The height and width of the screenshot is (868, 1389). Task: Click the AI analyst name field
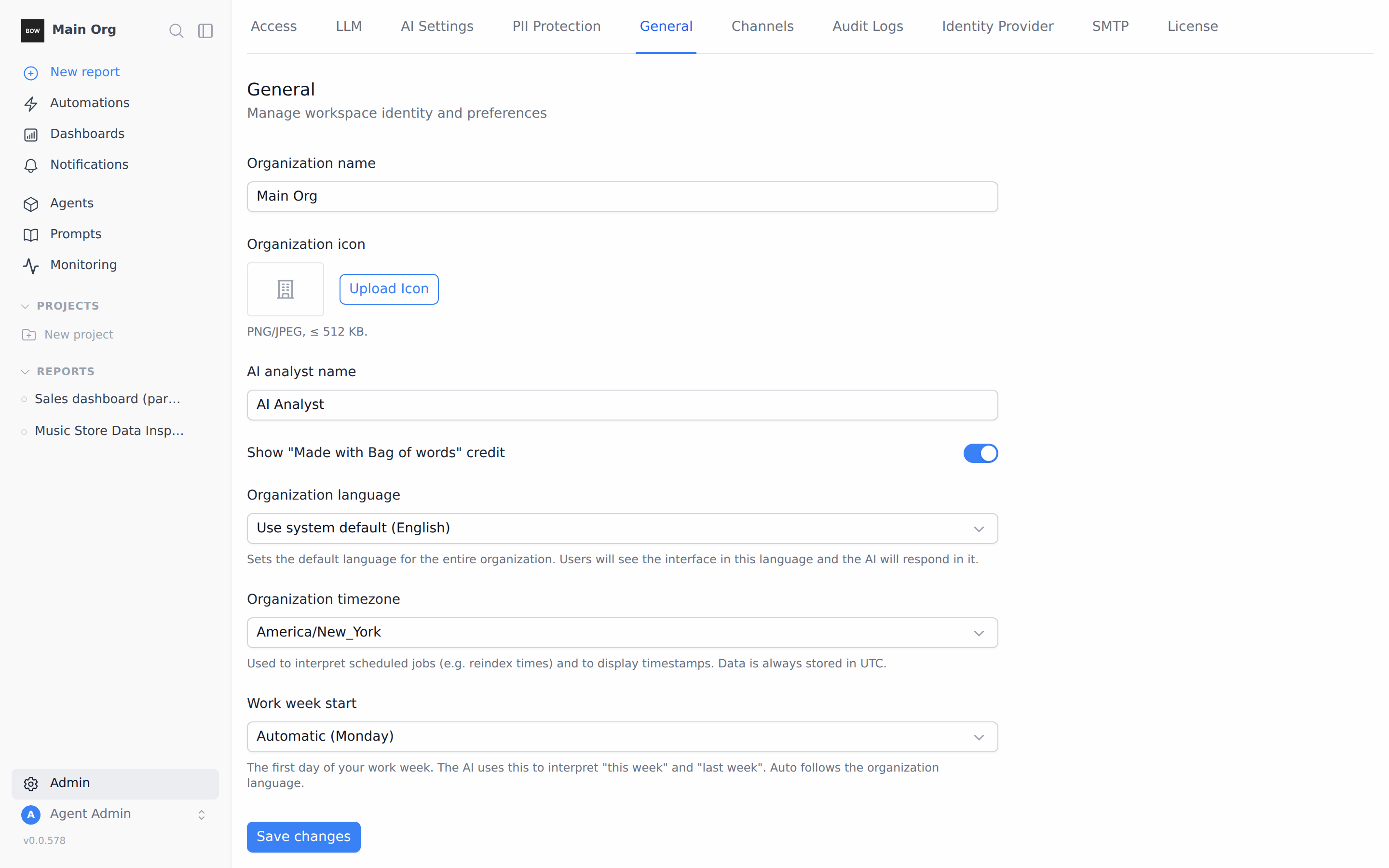click(622, 405)
